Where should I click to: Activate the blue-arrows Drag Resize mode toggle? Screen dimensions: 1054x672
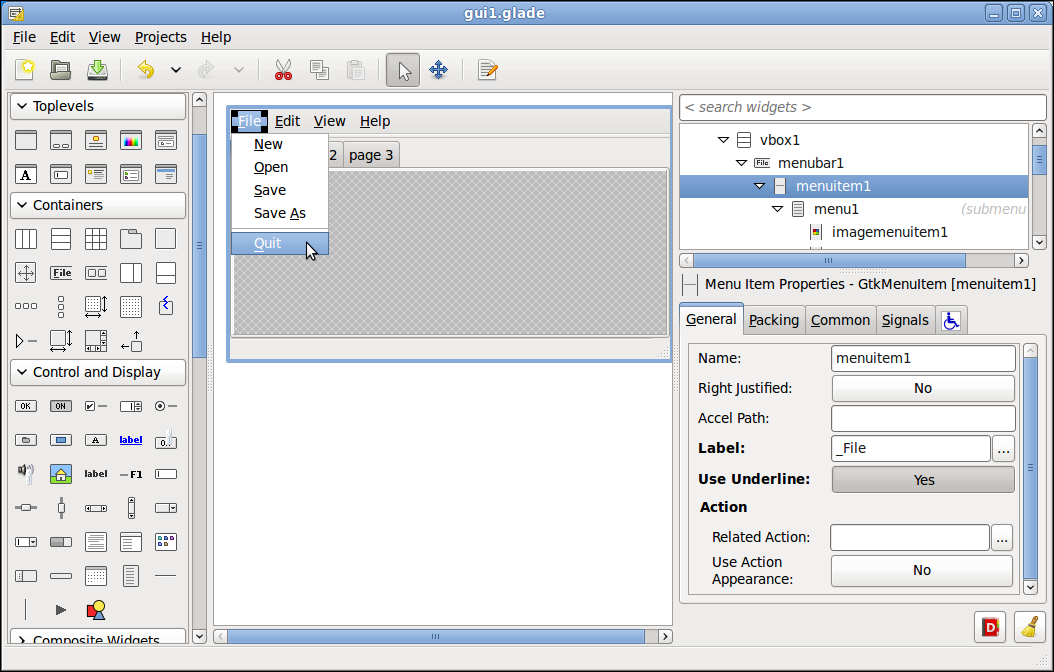coord(438,70)
